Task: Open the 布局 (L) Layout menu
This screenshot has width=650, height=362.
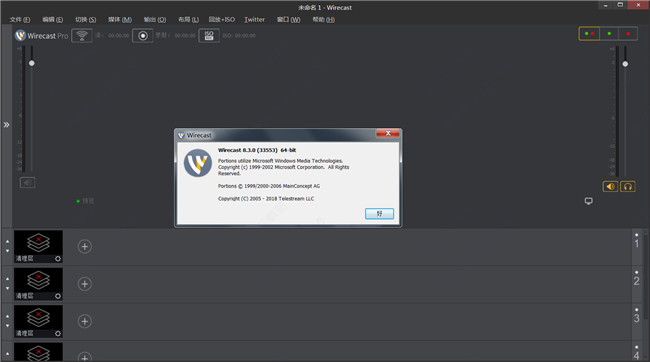Action: (x=188, y=19)
